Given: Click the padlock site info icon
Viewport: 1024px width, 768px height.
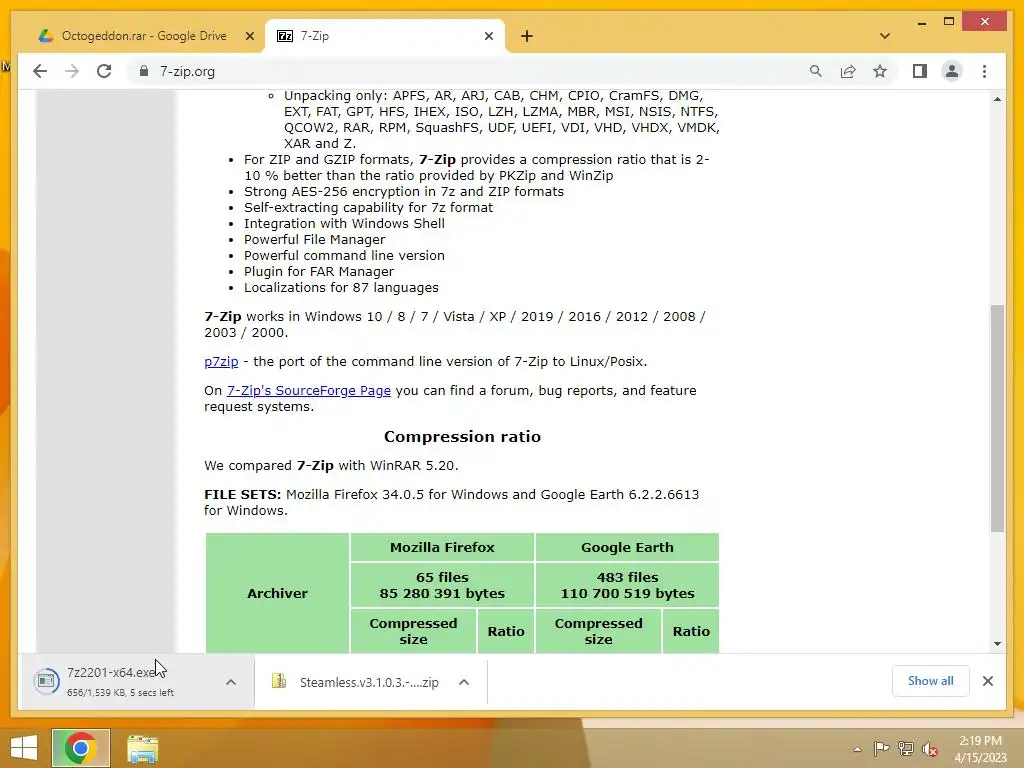Looking at the screenshot, I should [x=144, y=71].
